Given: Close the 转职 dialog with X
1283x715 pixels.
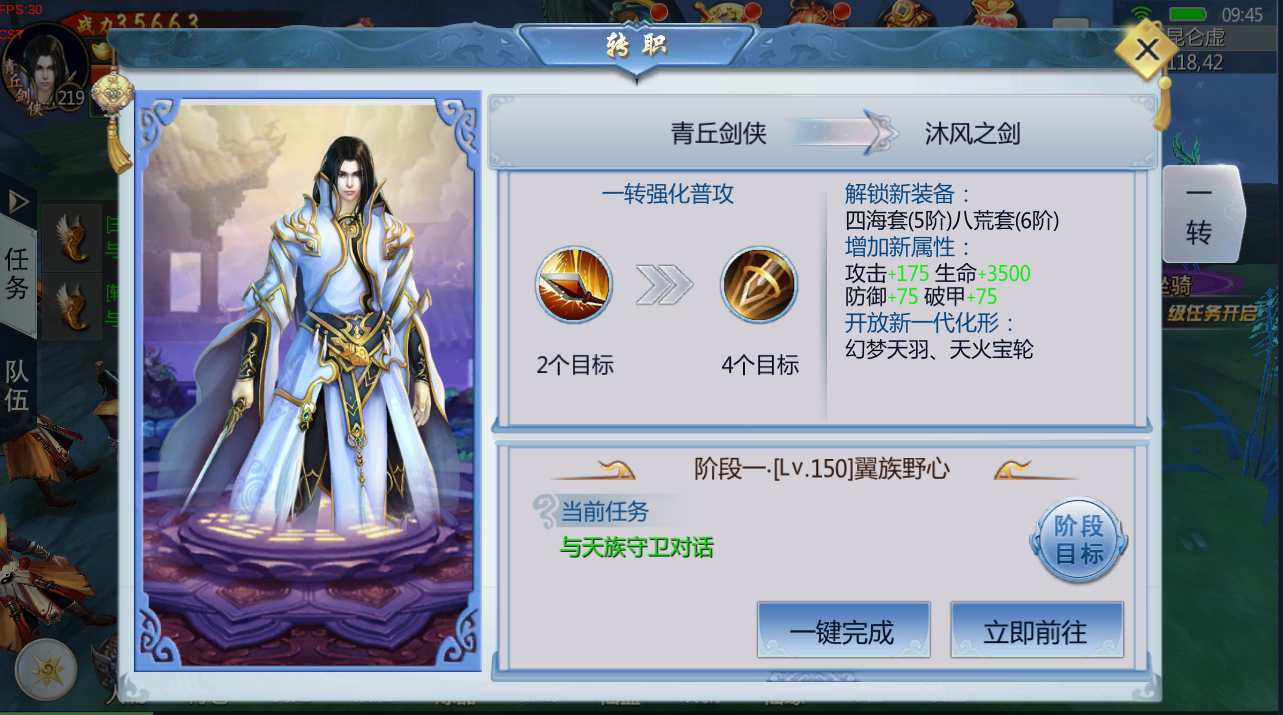Looking at the screenshot, I should (x=1148, y=50).
